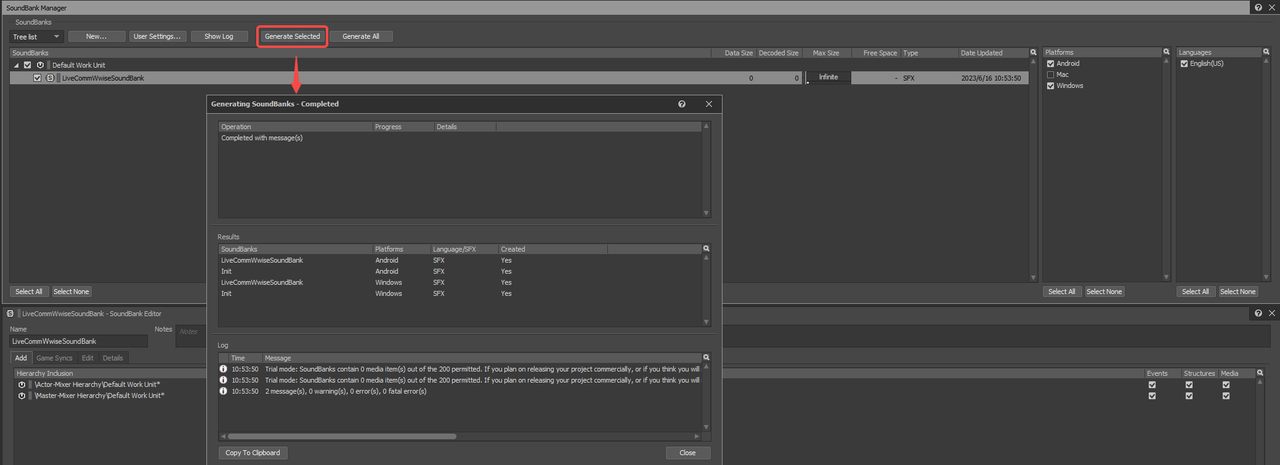Click the second Trial mode info icon

223,380
